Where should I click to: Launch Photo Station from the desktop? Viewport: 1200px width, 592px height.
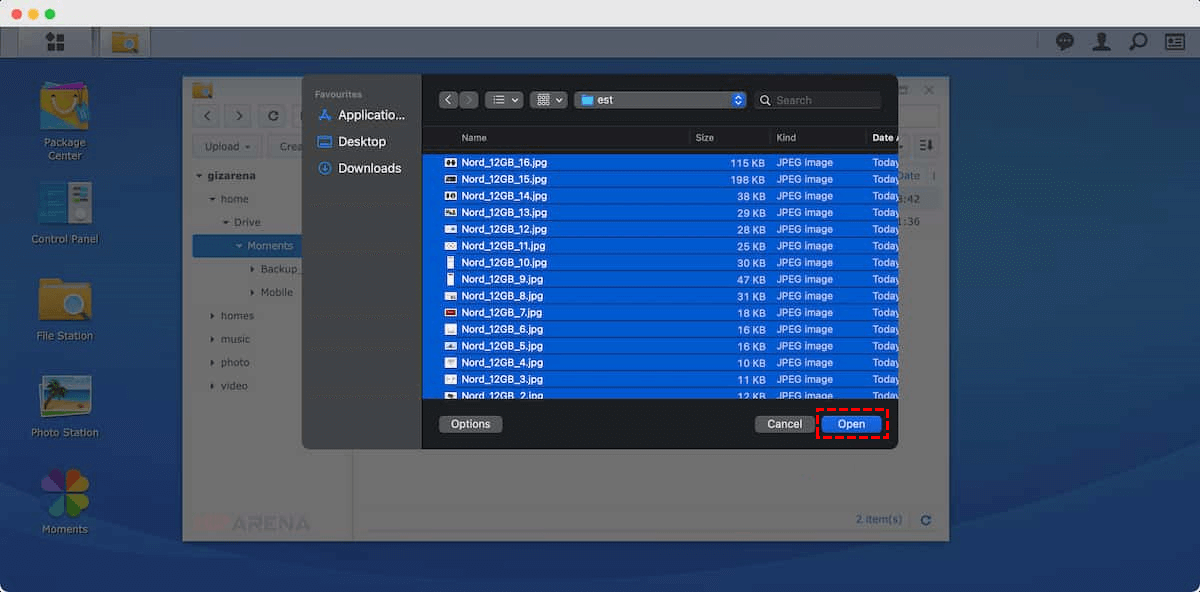click(x=64, y=406)
